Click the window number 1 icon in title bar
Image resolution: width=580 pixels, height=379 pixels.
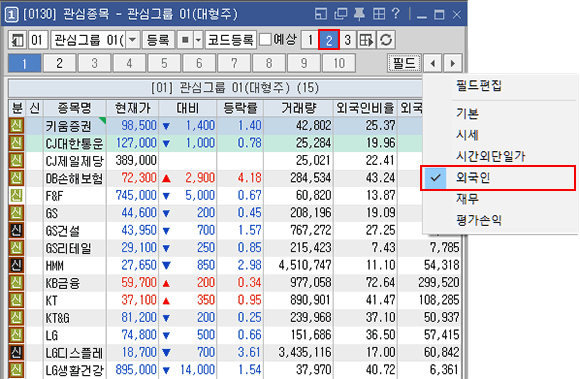pyautogui.click(x=11, y=15)
